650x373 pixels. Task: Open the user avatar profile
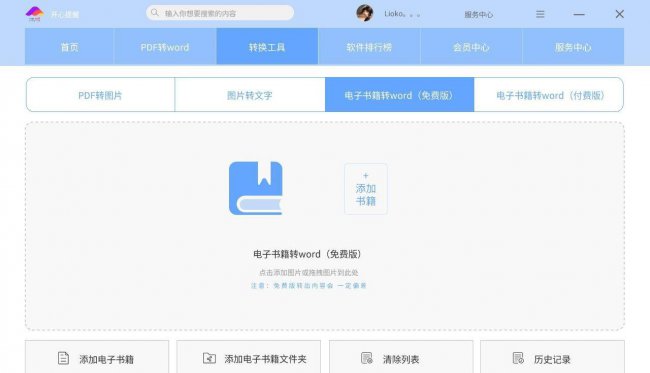365,13
